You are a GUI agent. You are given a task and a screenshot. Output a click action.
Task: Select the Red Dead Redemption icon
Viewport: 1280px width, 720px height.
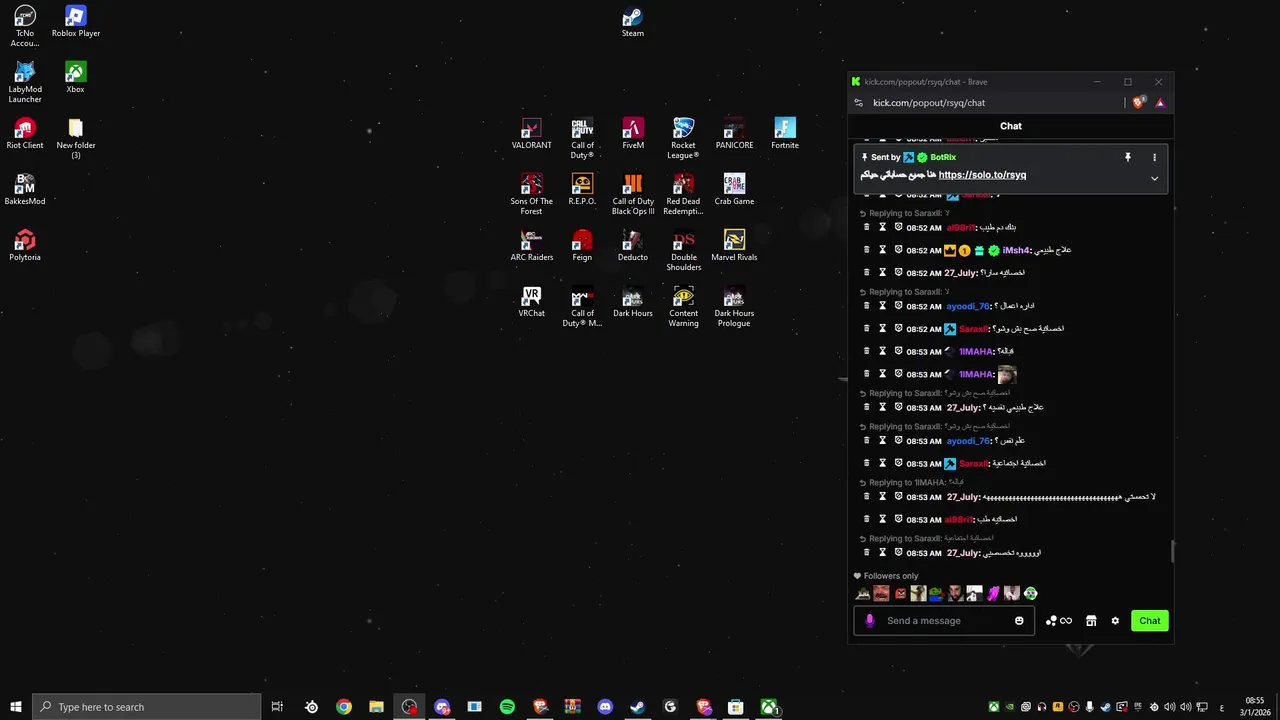click(x=683, y=194)
